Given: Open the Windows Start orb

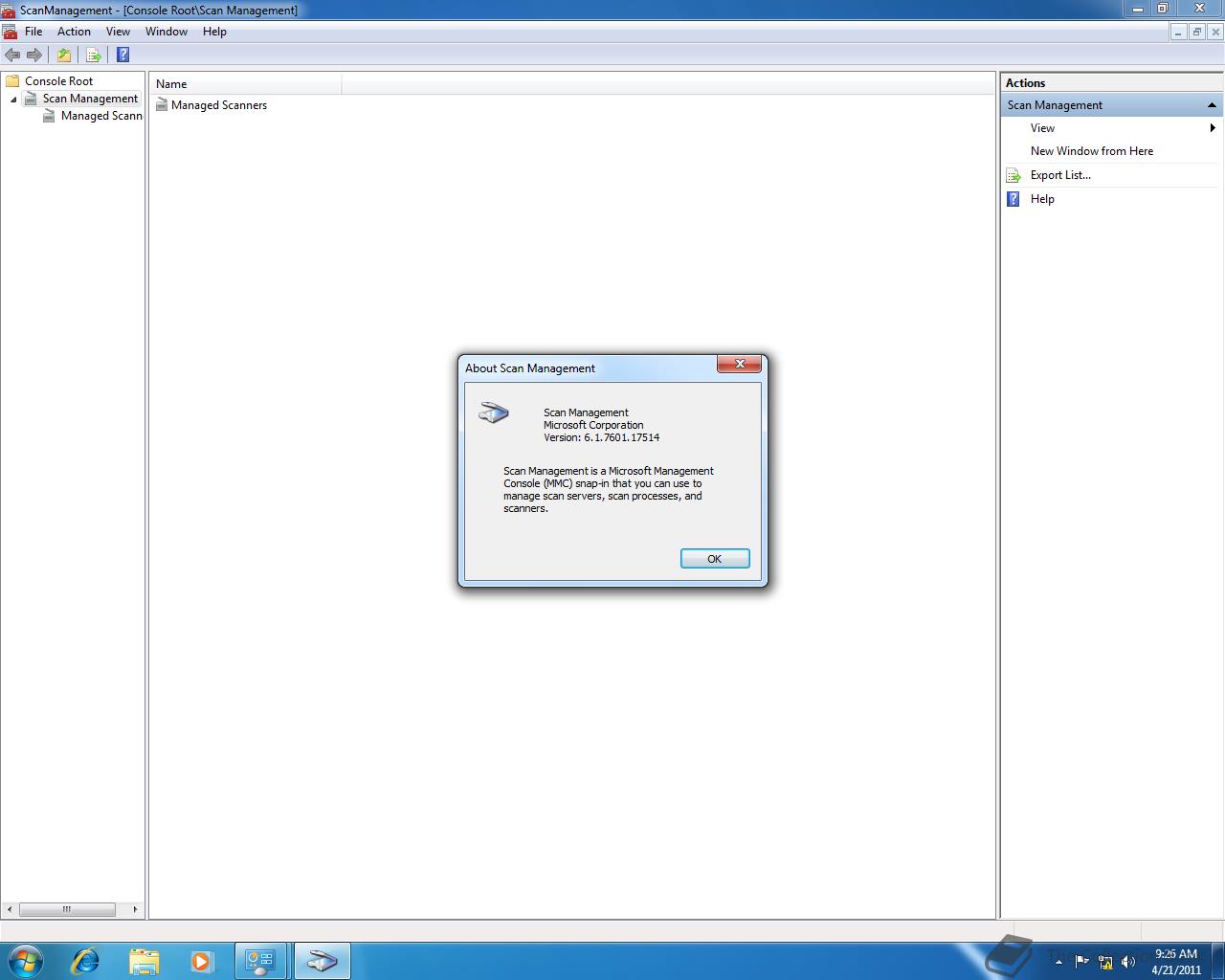Looking at the screenshot, I should [25, 960].
